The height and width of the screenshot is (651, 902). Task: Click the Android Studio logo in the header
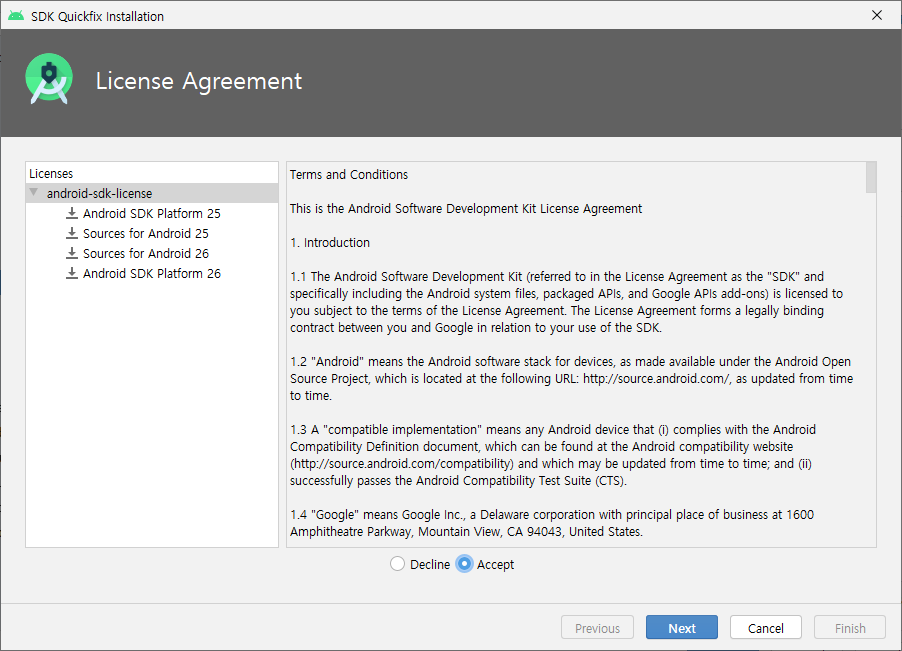(49, 79)
